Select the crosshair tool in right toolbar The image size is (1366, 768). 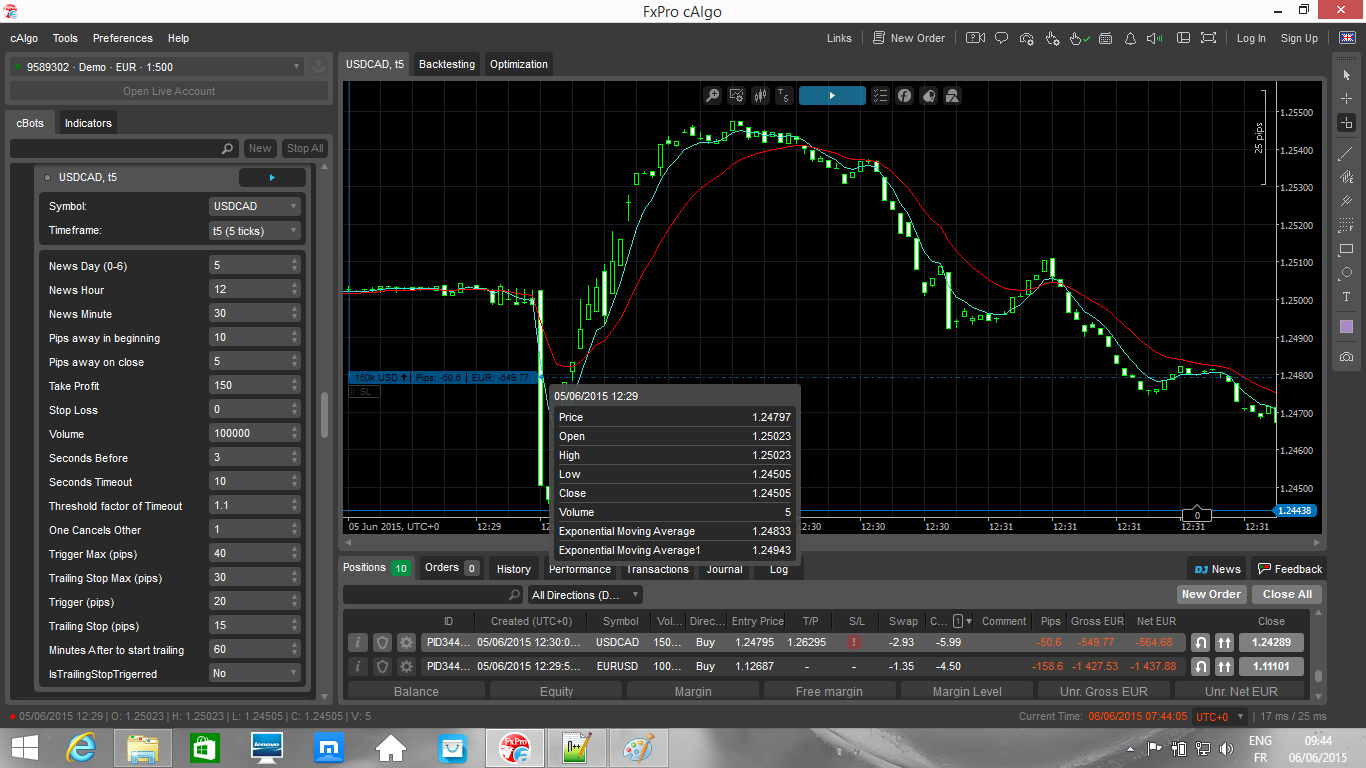1346,98
